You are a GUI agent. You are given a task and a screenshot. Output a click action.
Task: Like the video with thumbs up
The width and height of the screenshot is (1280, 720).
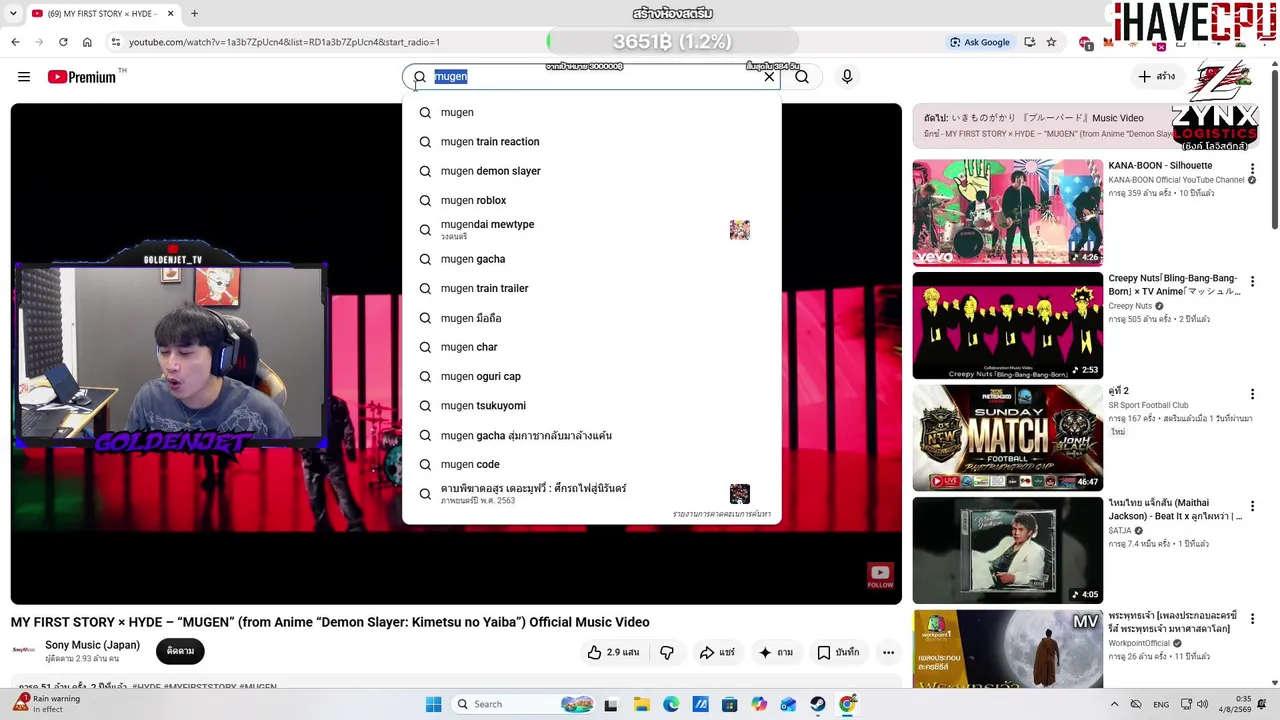point(612,652)
